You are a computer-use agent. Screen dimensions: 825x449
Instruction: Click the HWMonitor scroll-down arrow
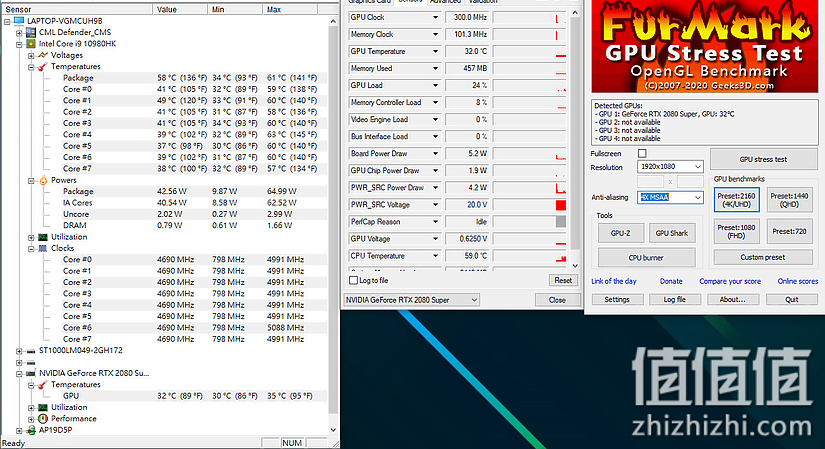coord(333,430)
